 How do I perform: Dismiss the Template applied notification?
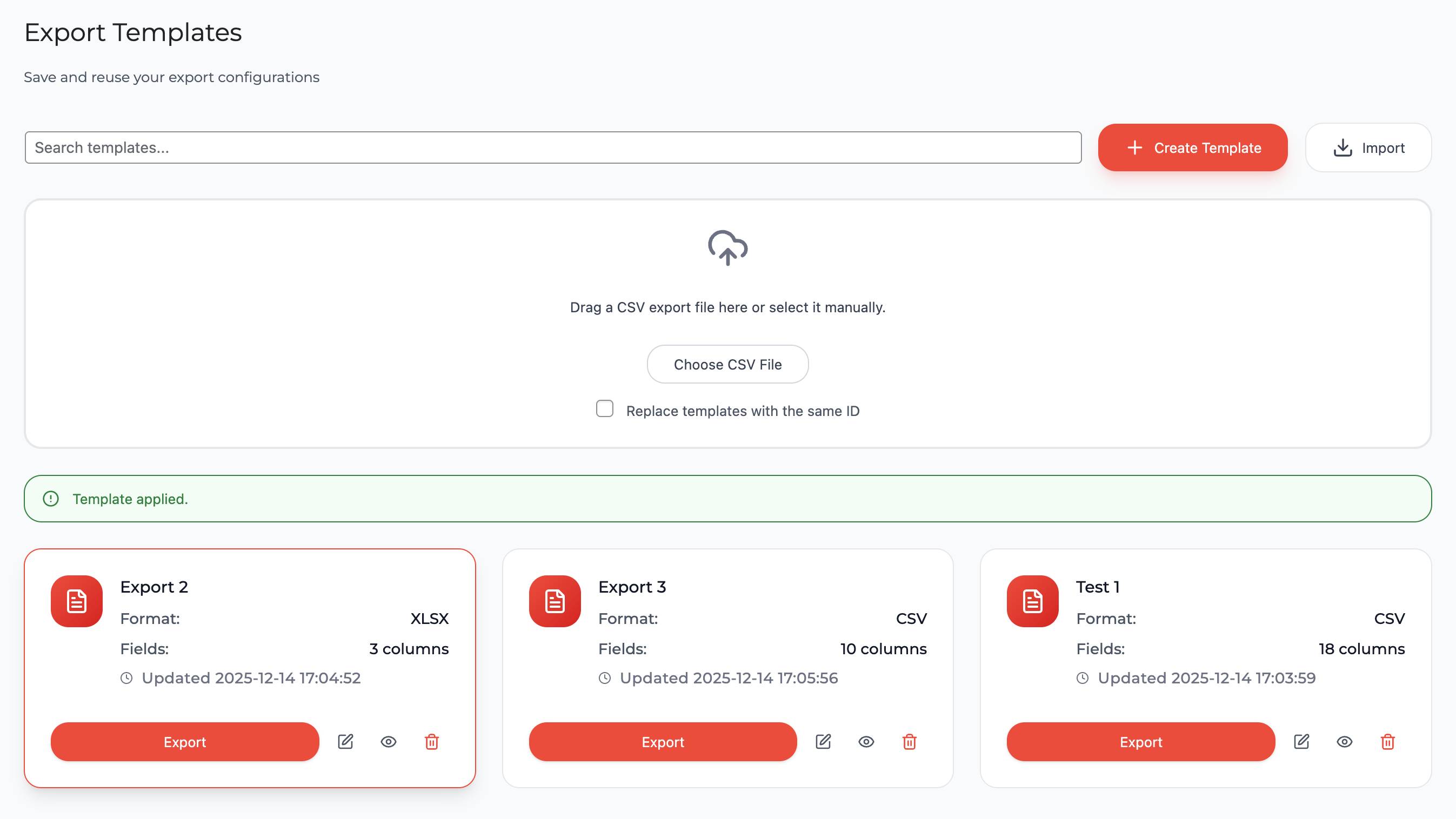point(727,498)
